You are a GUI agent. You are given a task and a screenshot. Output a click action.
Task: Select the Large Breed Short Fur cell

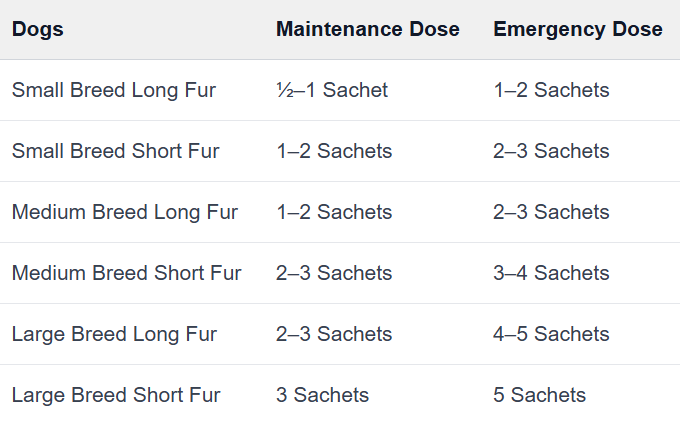[115, 395]
